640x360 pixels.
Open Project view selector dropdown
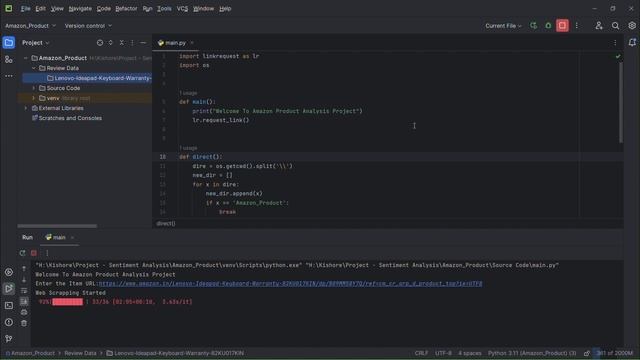click(x=36, y=42)
